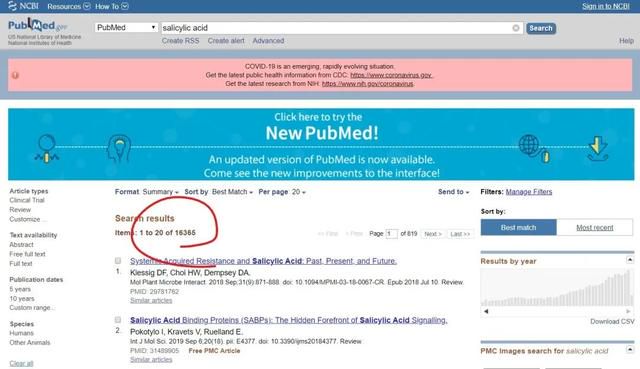The height and width of the screenshot is (369, 640).
Task: Click the left arrow under year chart
Action: (486, 311)
